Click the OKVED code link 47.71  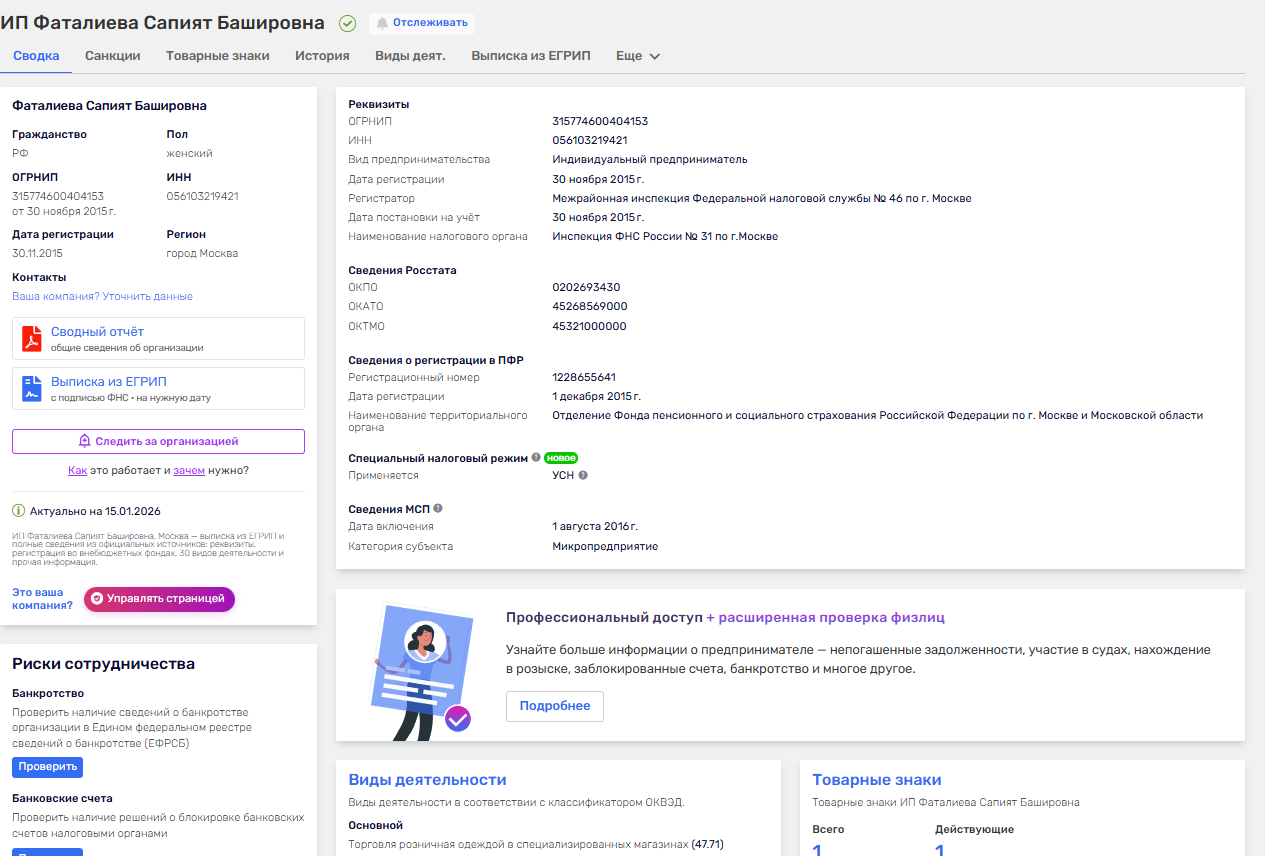tap(707, 844)
